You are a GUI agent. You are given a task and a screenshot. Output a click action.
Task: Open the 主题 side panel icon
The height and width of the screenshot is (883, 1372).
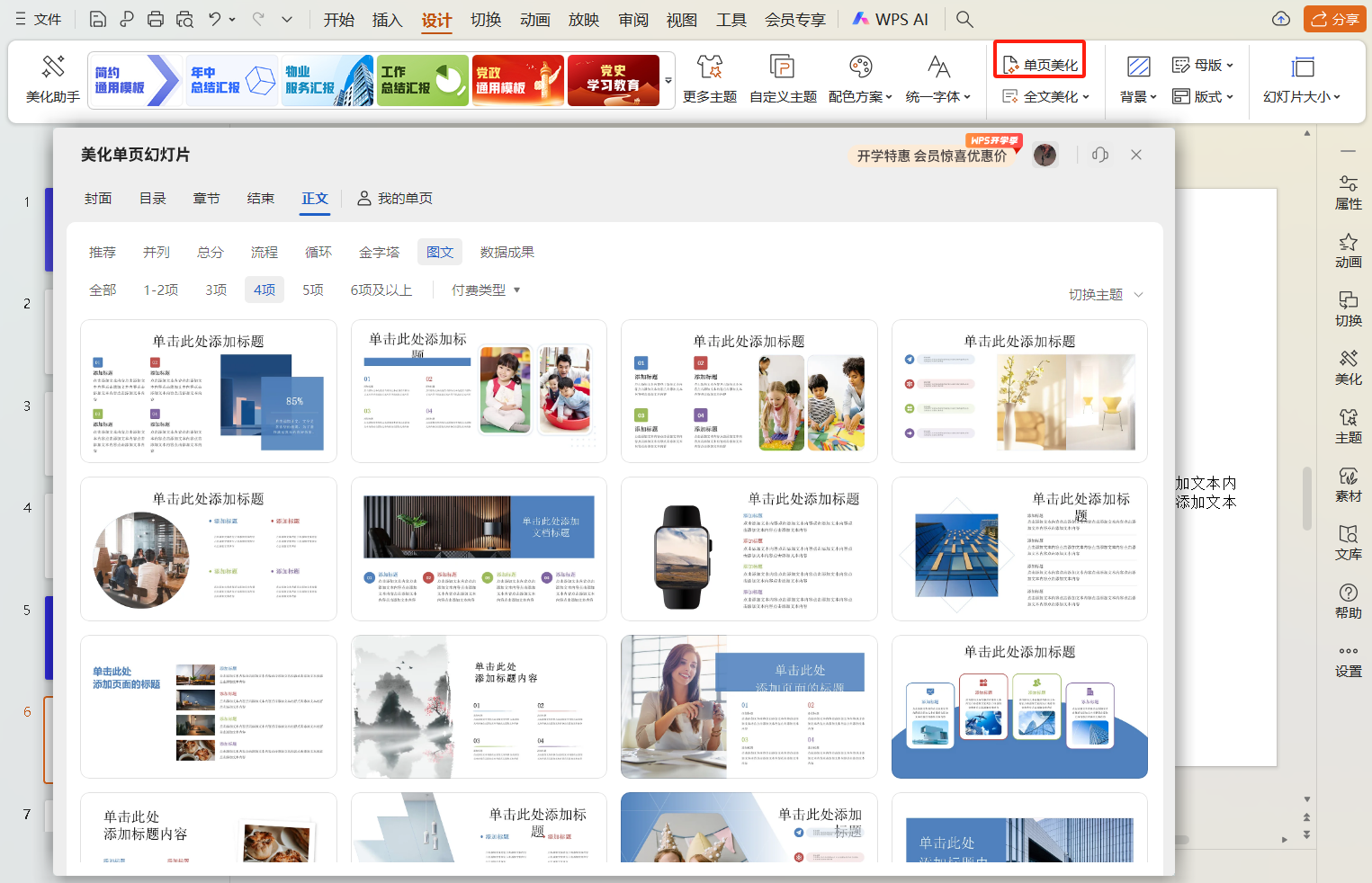(1348, 426)
